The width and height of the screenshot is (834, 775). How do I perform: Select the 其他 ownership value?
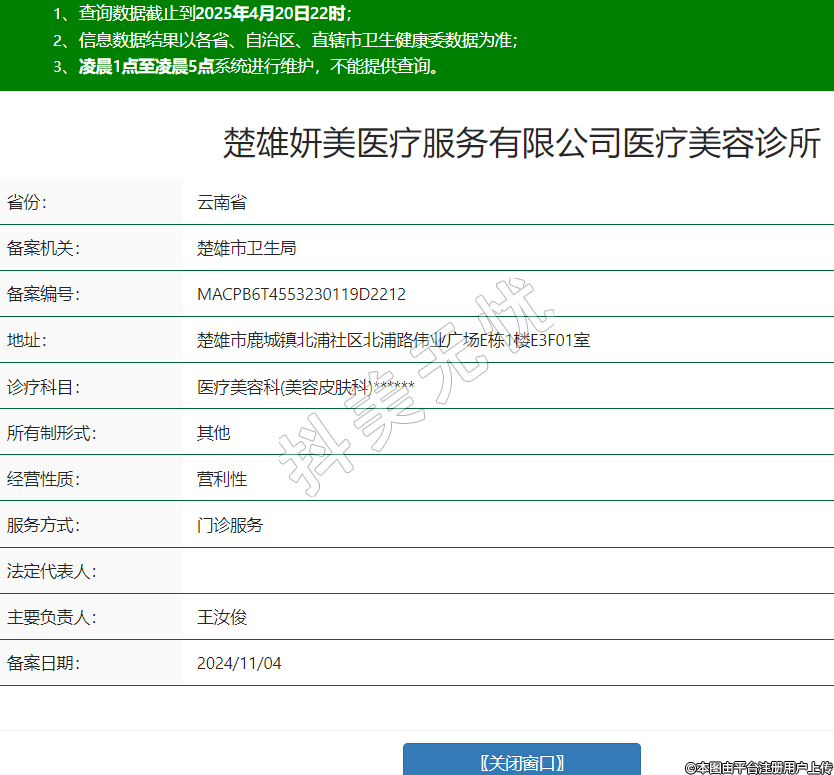(x=214, y=433)
